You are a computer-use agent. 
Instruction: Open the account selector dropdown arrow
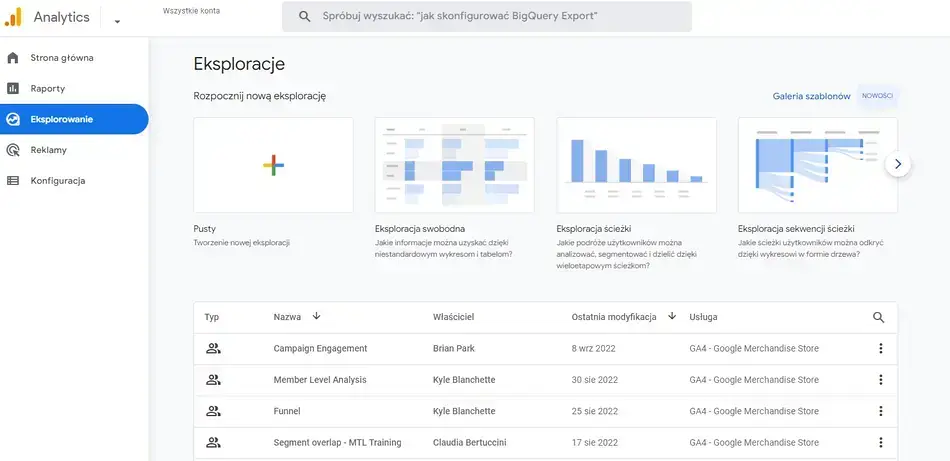[x=117, y=21]
